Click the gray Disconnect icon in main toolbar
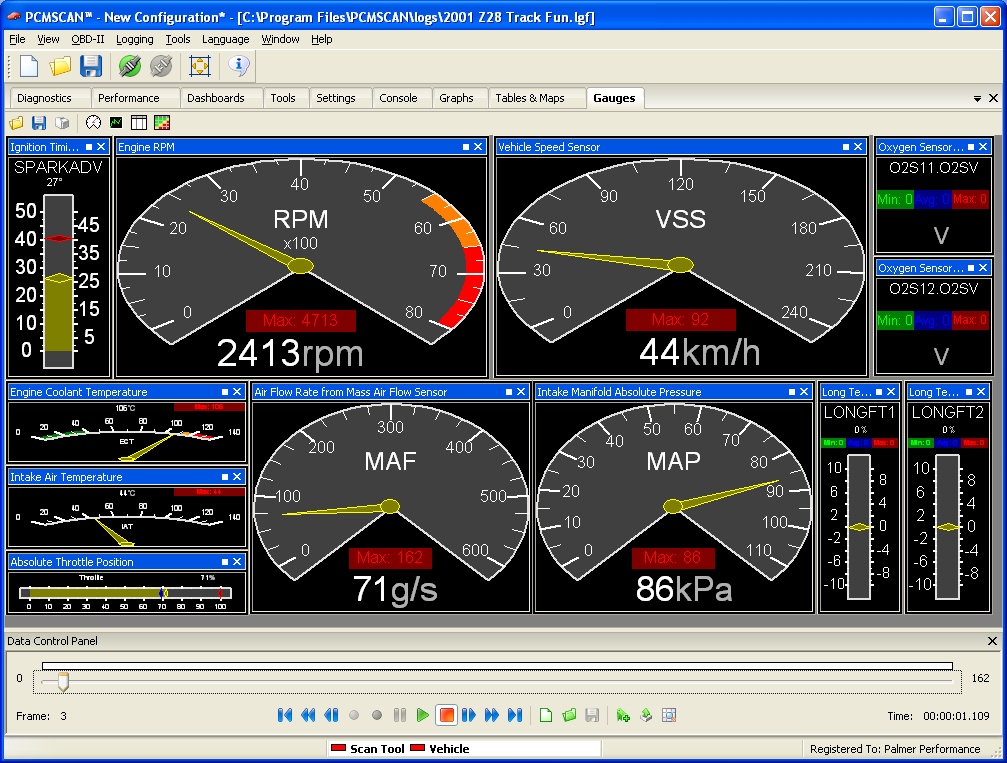 (x=161, y=66)
